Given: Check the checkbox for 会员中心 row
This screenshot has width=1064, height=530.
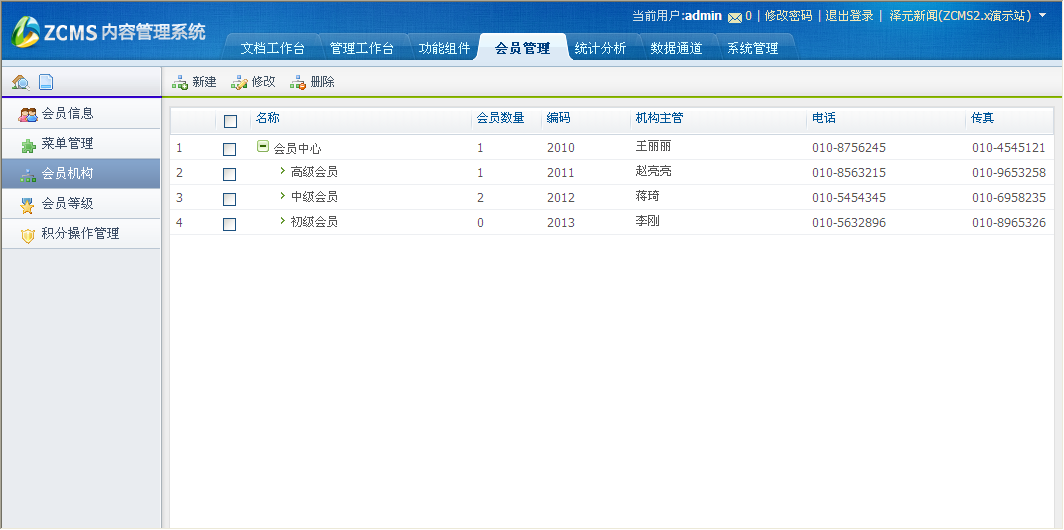Looking at the screenshot, I should click(x=230, y=149).
